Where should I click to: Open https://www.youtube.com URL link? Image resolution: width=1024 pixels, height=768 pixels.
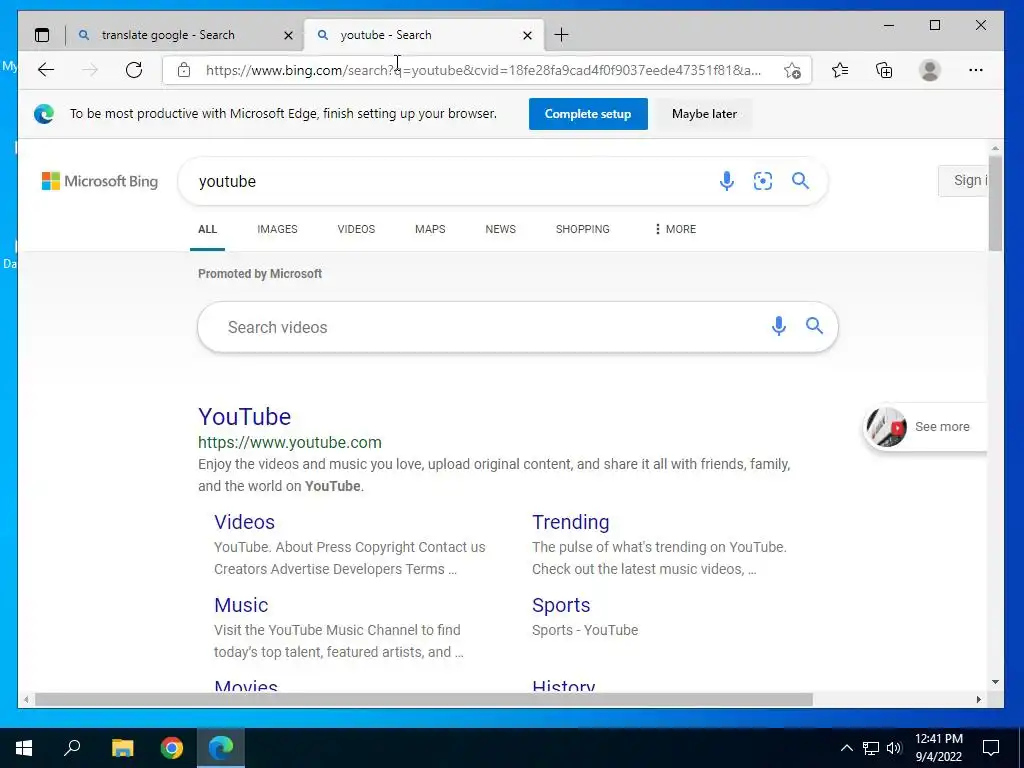click(x=289, y=442)
